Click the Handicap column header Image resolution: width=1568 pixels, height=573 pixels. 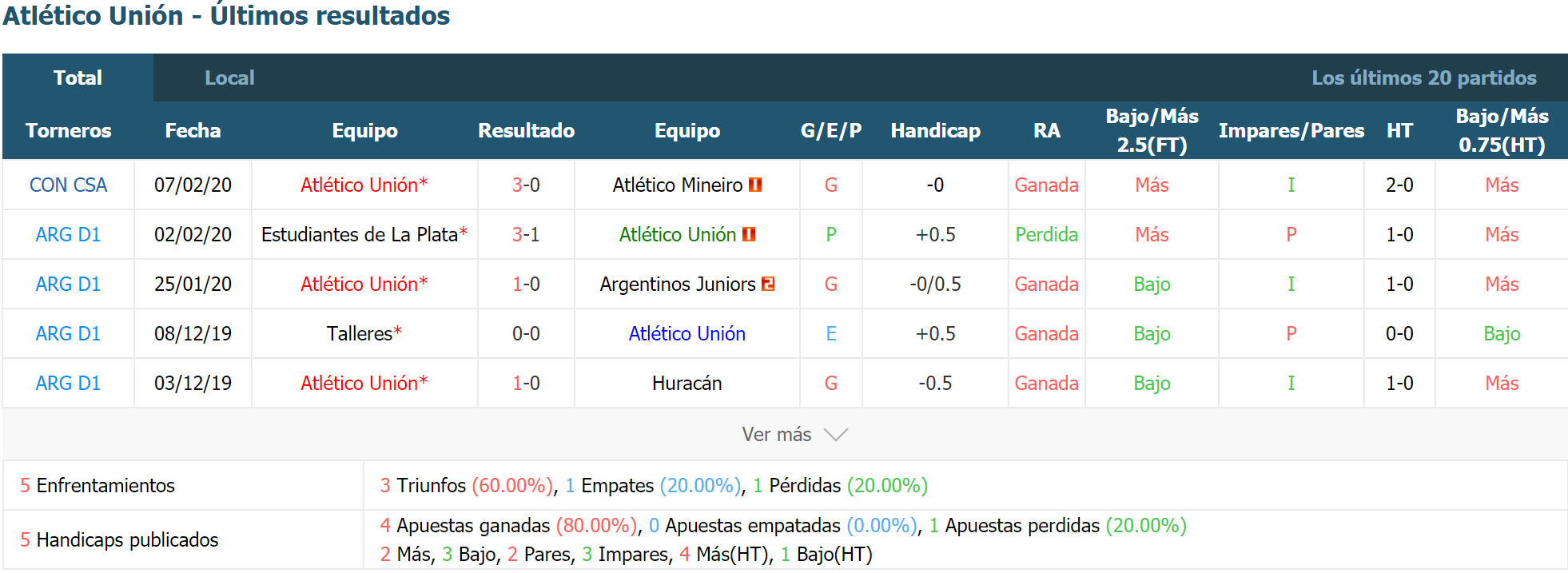(x=935, y=130)
